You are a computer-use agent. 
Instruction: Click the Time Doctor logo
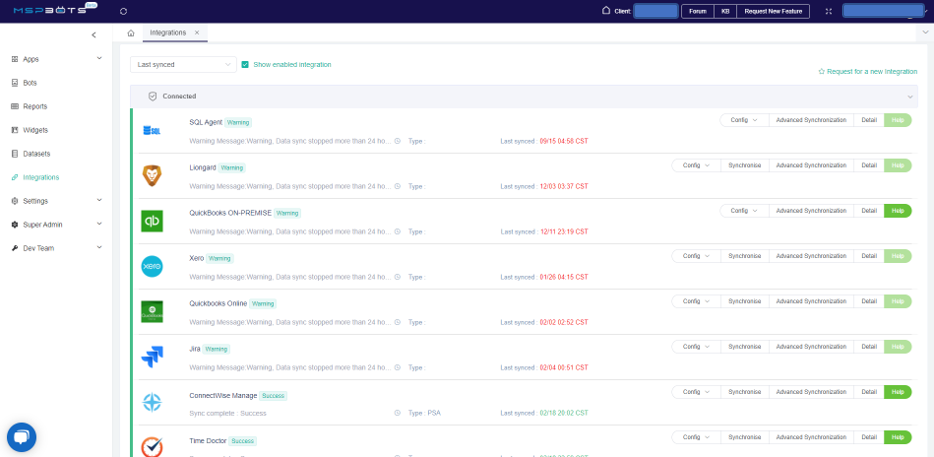pyautogui.click(x=152, y=446)
